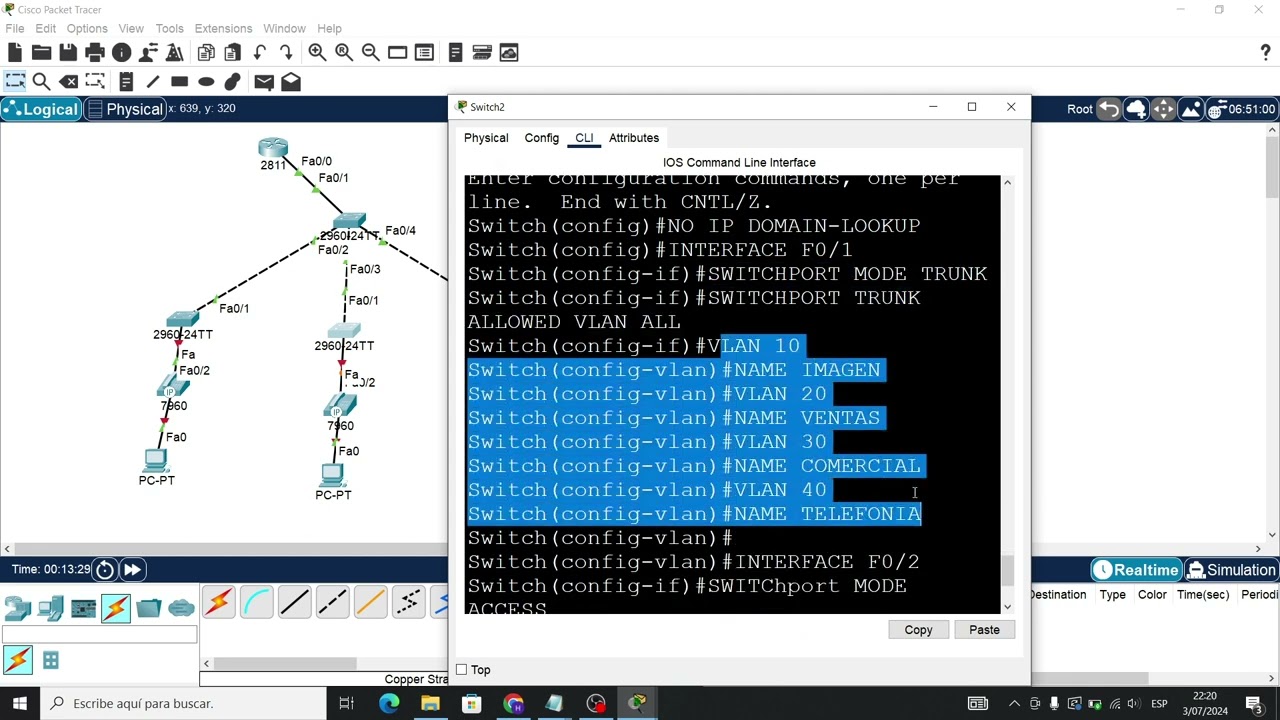Screen dimensions: 1280x720
Task: Select the Draw Line tool
Action: tap(152, 81)
